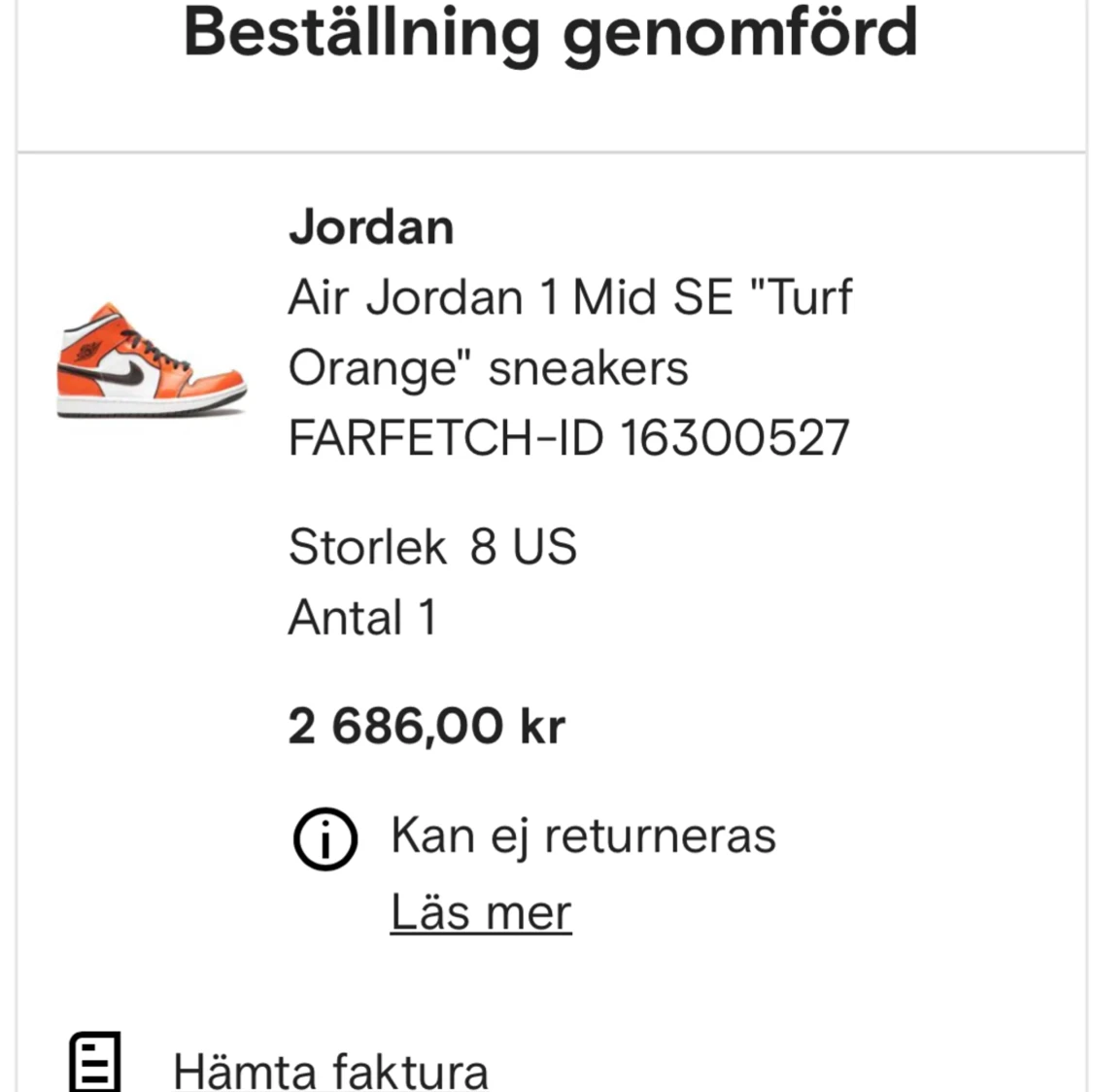Click the info icon next to "Kan ej returneras"
This screenshot has width=1093, height=1092.
tap(325, 837)
